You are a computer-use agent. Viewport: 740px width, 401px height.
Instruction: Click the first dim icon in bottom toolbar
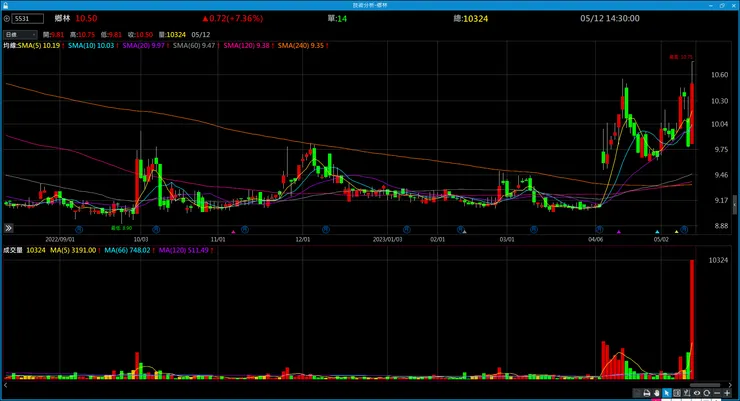[x=637, y=393]
